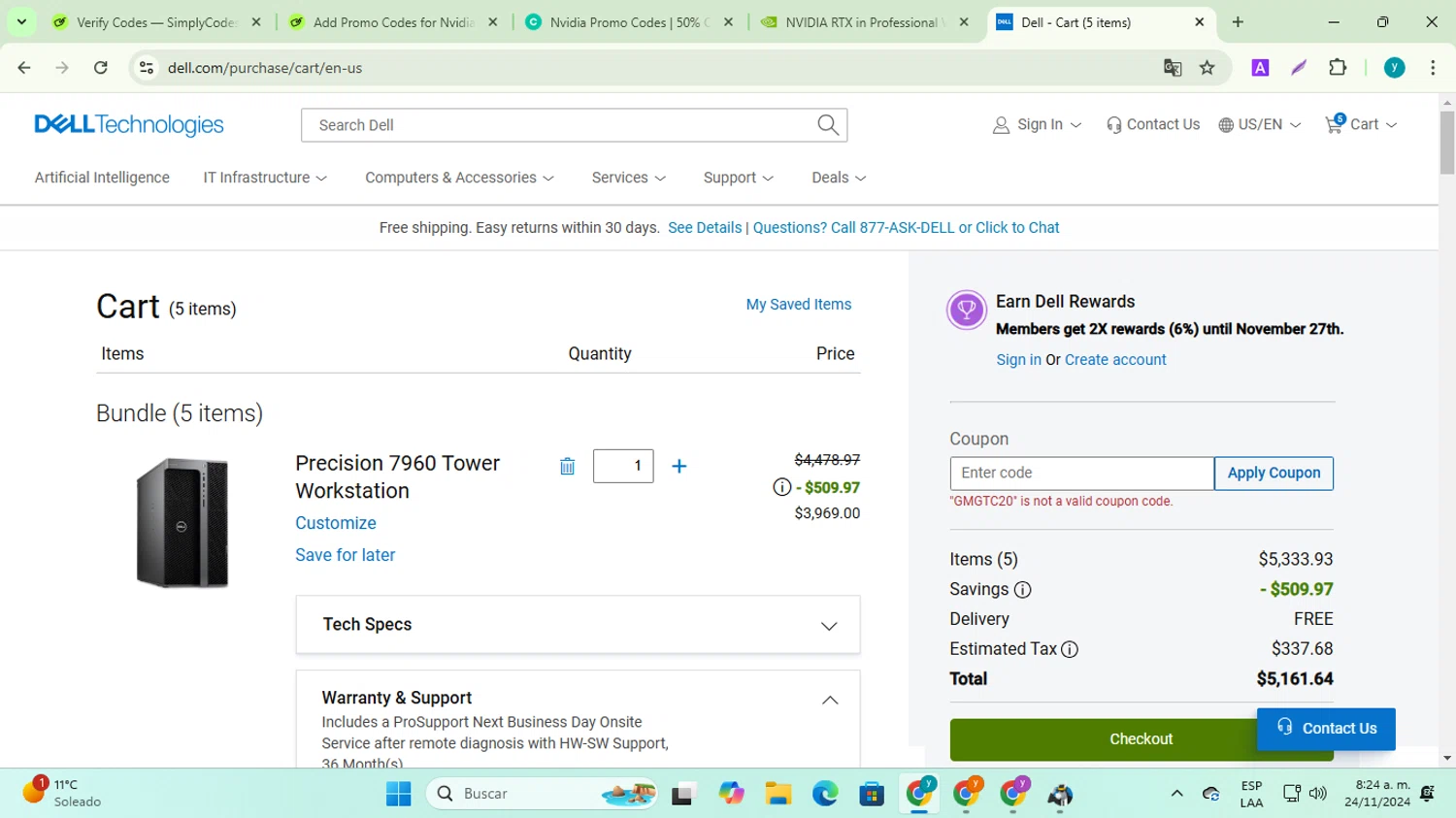
Task: Go back with the browser back arrow
Action: click(x=24, y=68)
